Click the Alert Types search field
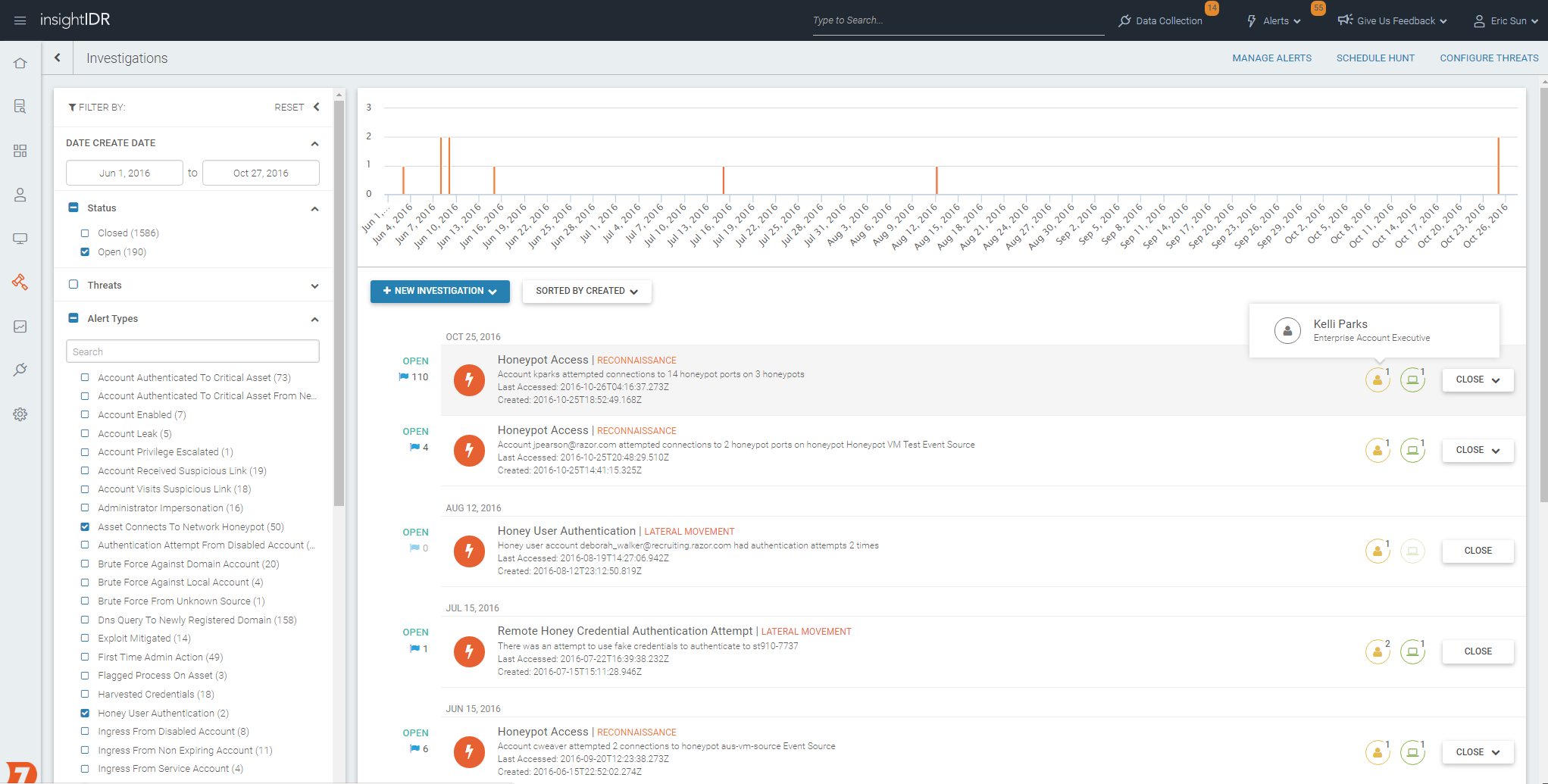 coord(192,352)
